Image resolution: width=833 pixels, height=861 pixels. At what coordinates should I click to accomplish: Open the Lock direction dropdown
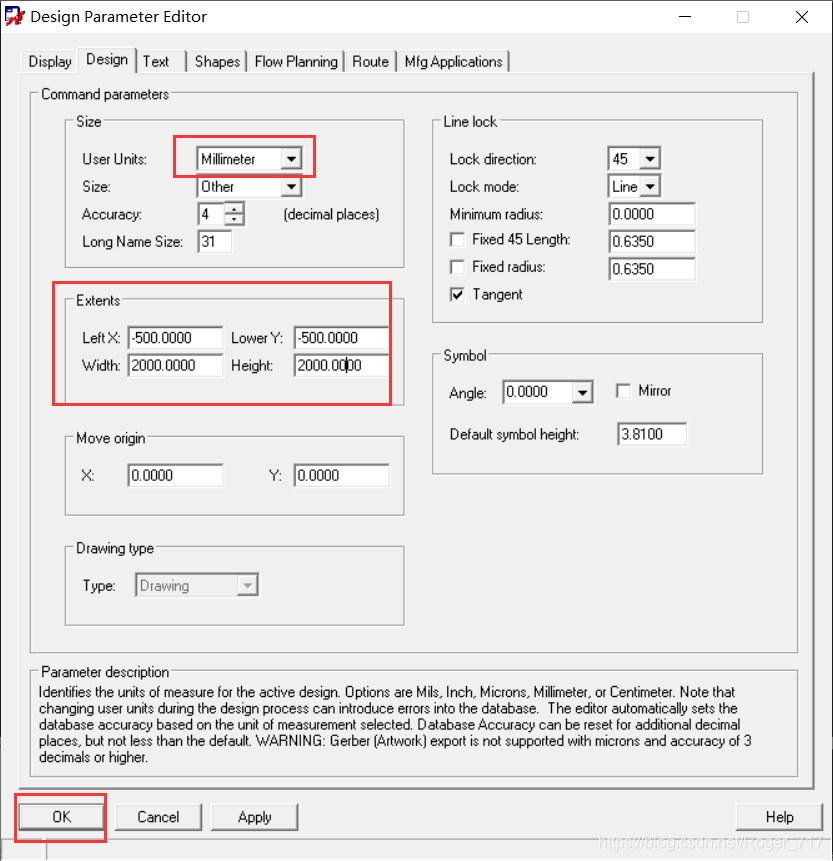pyautogui.click(x=649, y=159)
